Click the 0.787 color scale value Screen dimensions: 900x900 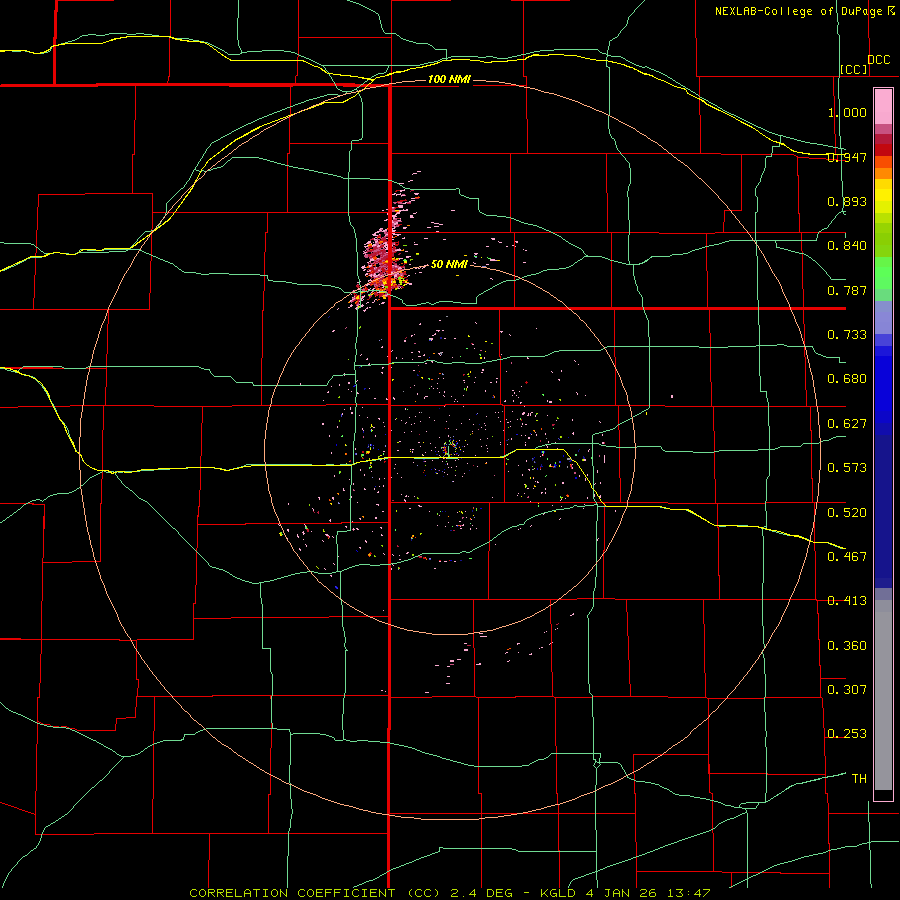pyautogui.click(x=847, y=290)
